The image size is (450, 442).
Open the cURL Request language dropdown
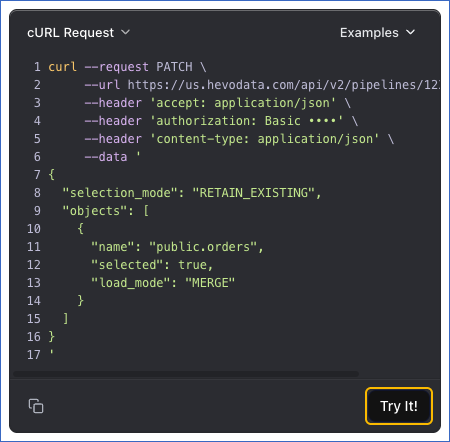[x=79, y=33]
